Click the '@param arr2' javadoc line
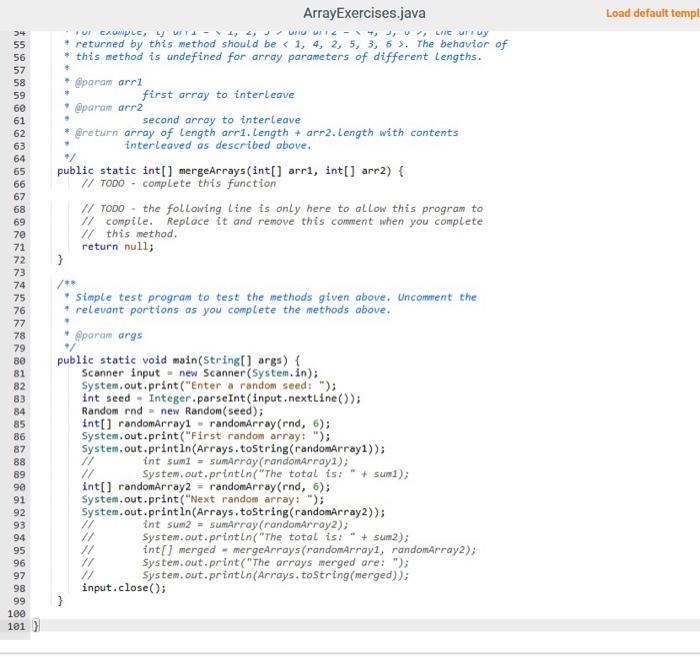Image resolution: width=700 pixels, height=657 pixels. (104, 108)
